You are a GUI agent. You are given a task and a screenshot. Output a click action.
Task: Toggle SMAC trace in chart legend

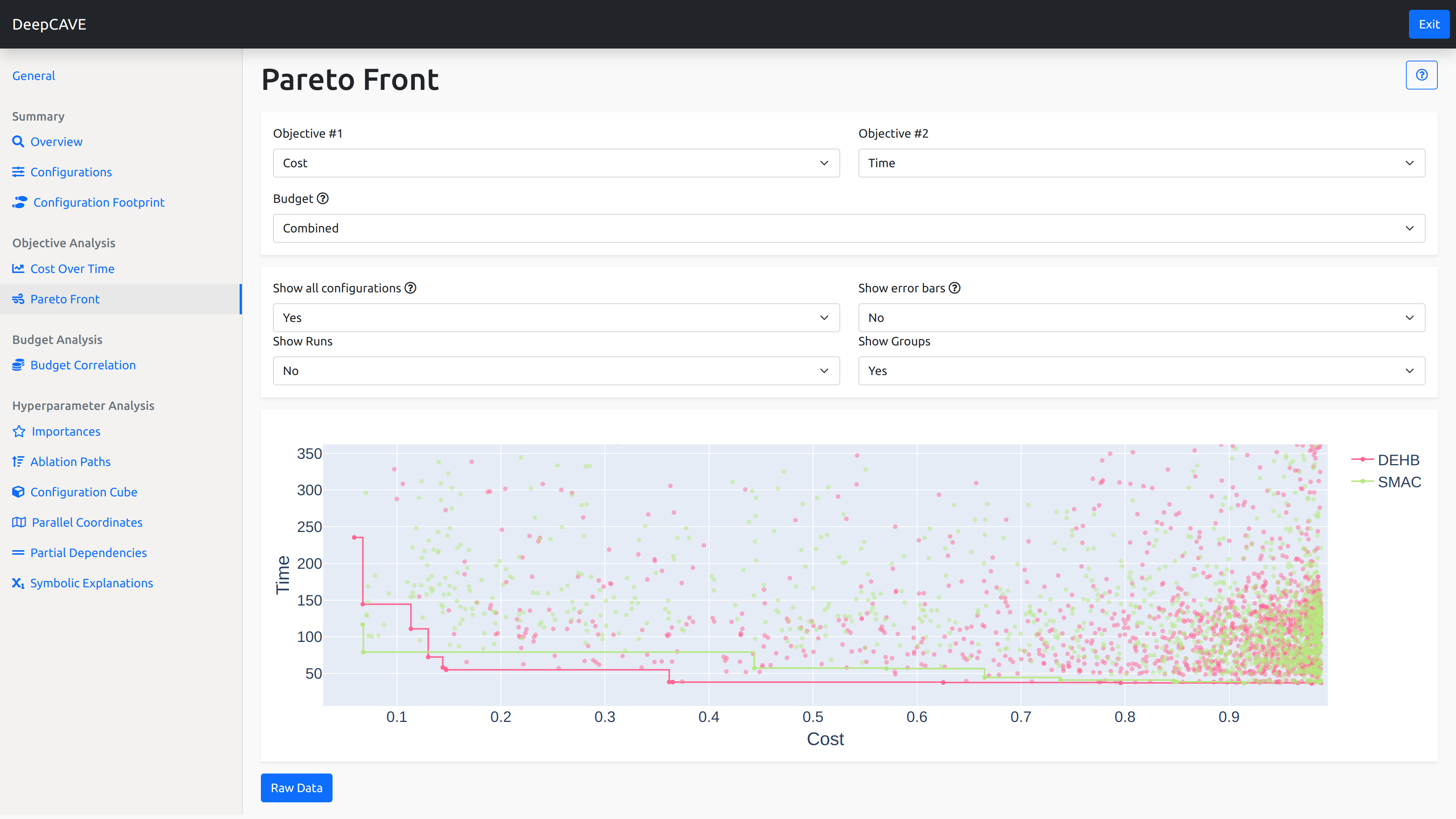[x=1400, y=482]
